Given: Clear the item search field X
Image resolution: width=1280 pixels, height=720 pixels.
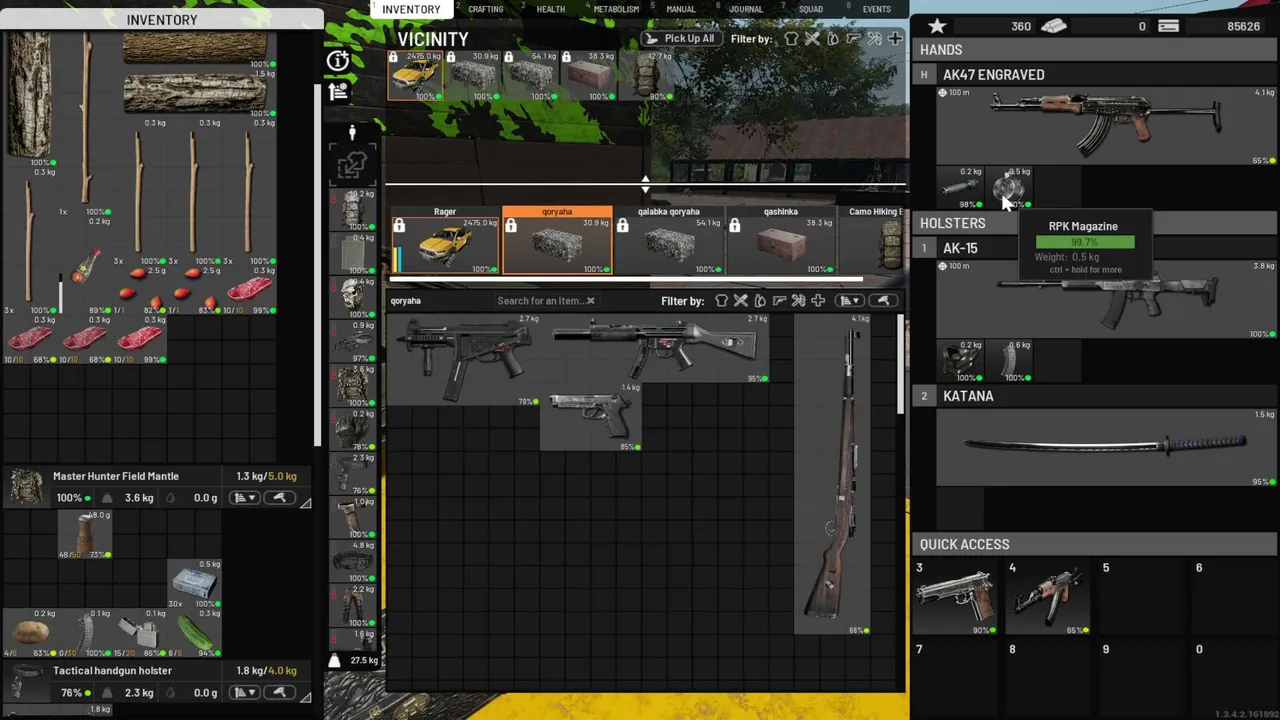Looking at the screenshot, I should coord(590,301).
